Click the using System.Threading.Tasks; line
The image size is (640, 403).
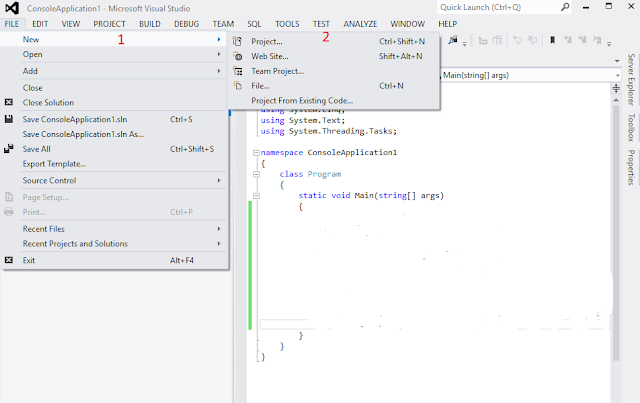[x=329, y=131]
